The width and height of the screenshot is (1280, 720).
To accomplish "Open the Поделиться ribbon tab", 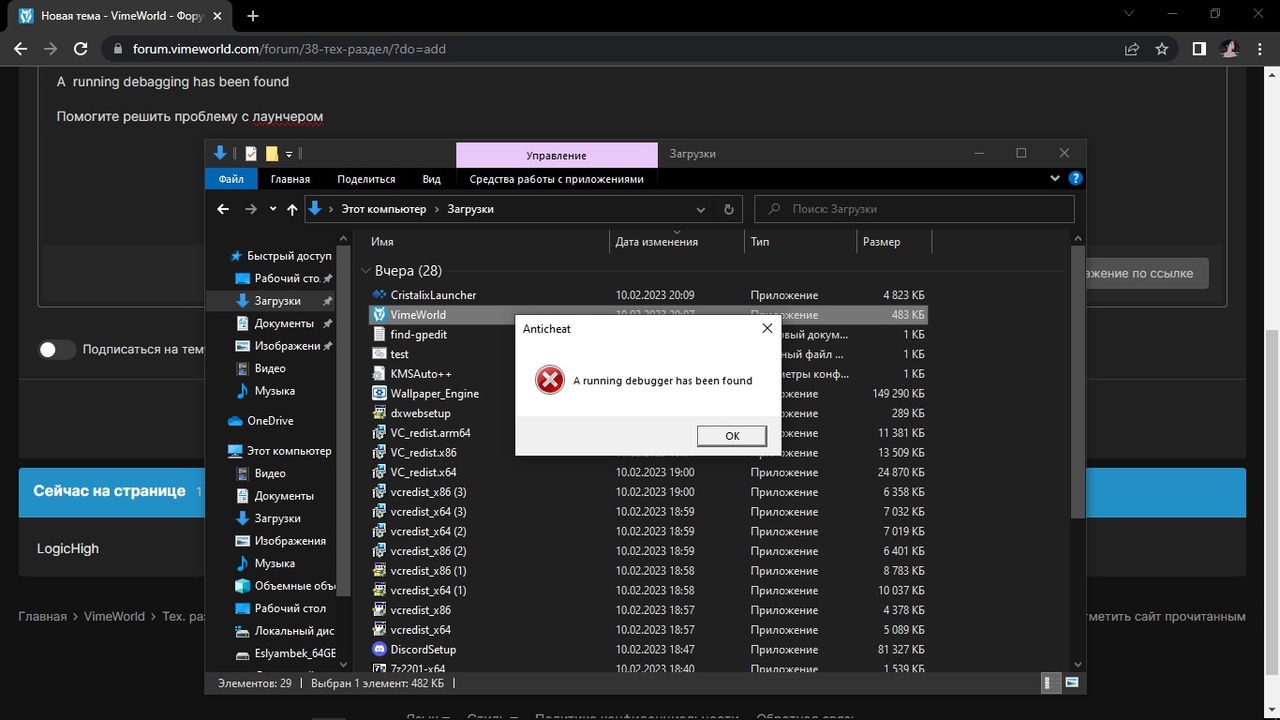I will click(366, 179).
